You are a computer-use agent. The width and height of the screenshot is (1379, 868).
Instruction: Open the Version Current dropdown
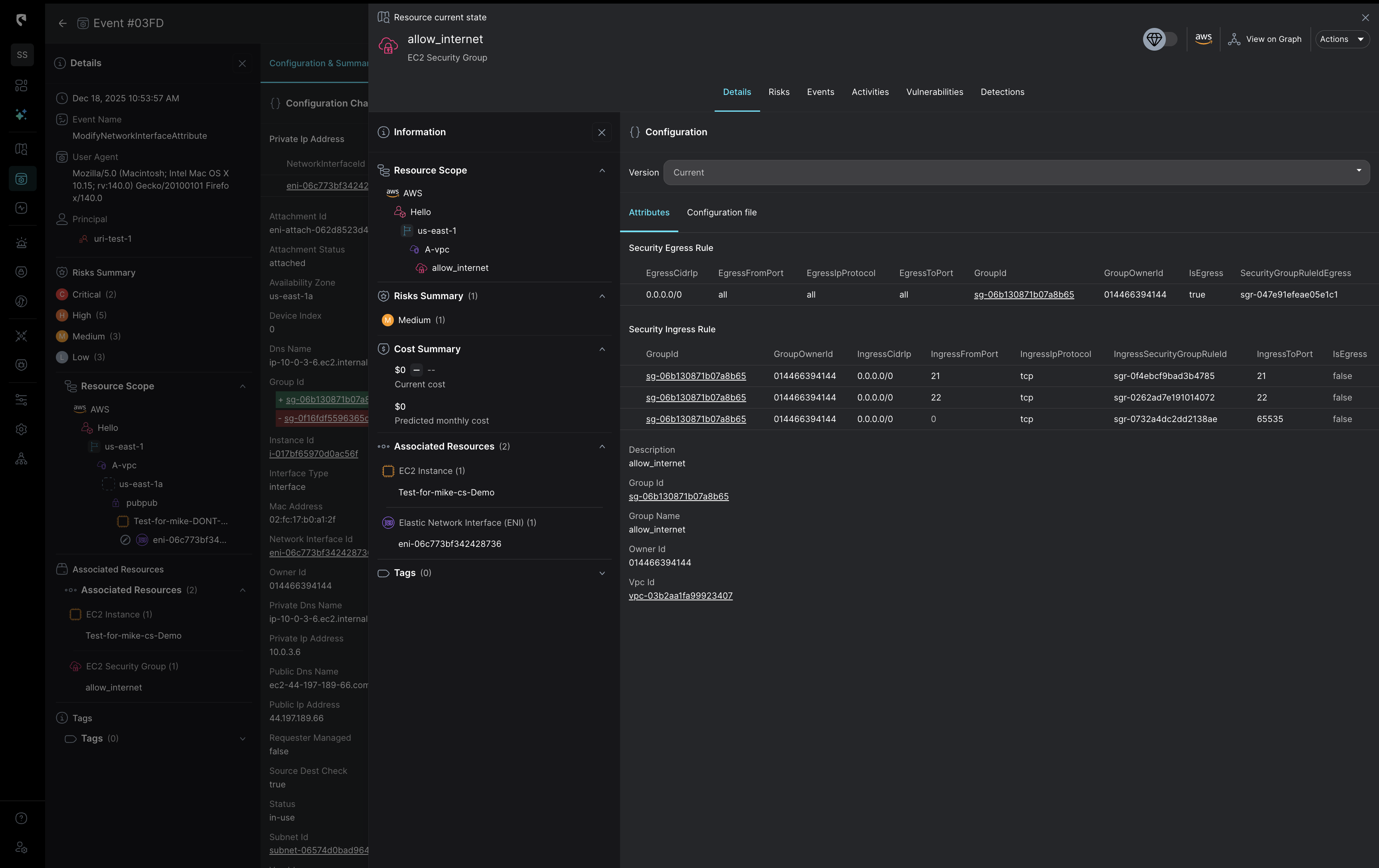pos(1016,172)
